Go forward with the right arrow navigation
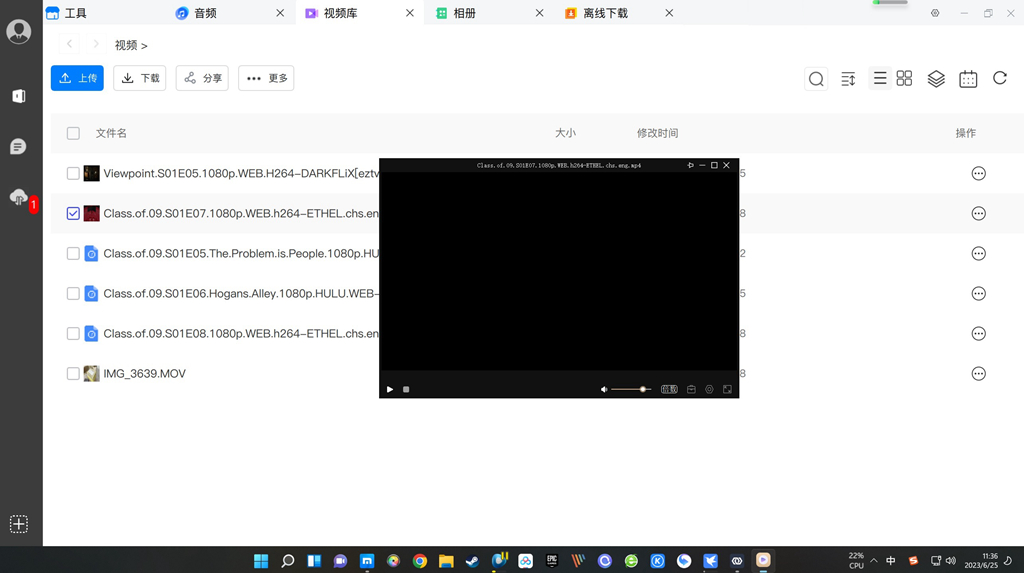This screenshot has height=573, width=1024. tap(96, 44)
